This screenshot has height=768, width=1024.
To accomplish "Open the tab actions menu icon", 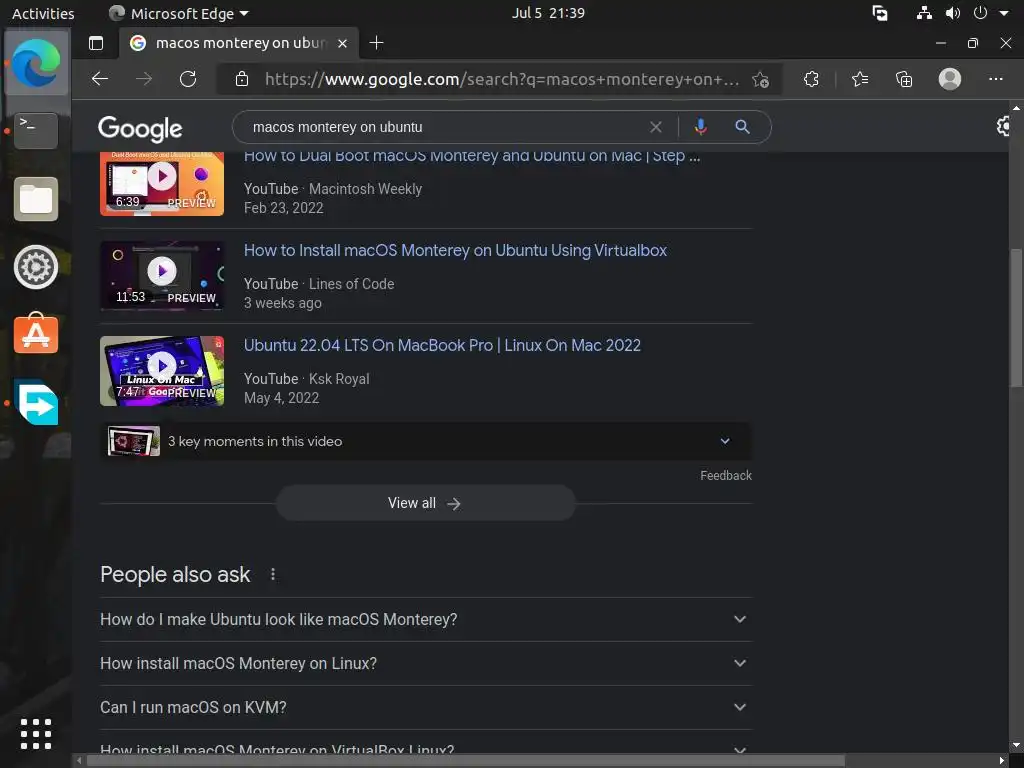I will tap(96, 43).
